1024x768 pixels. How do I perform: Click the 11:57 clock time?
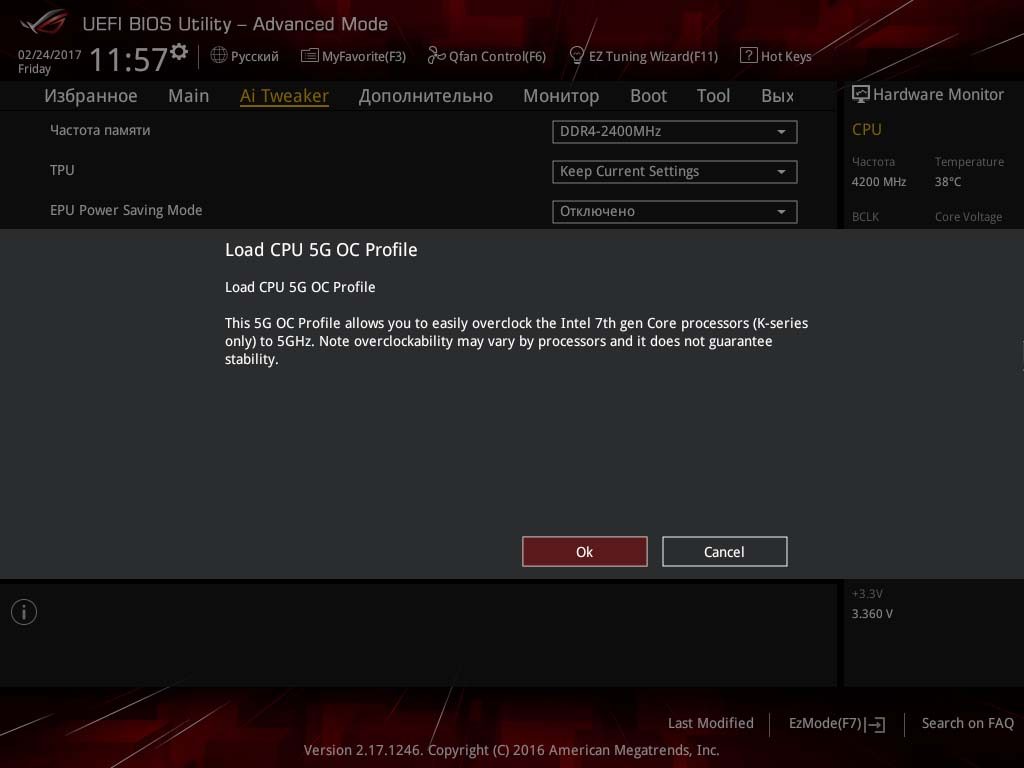pyautogui.click(x=129, y=59)
